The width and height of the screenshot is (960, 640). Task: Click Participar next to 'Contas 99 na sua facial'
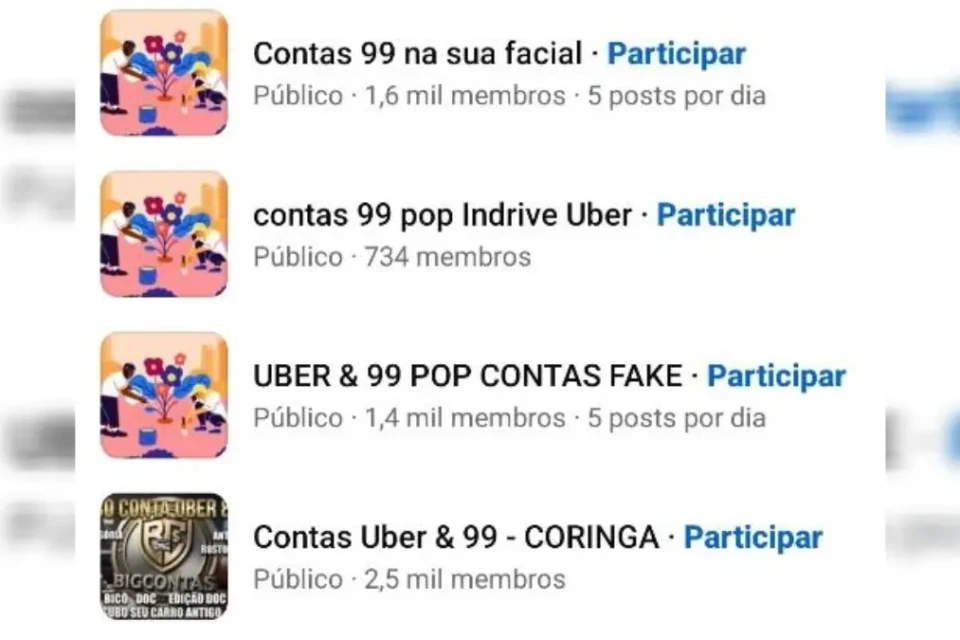tap(677, 54)
